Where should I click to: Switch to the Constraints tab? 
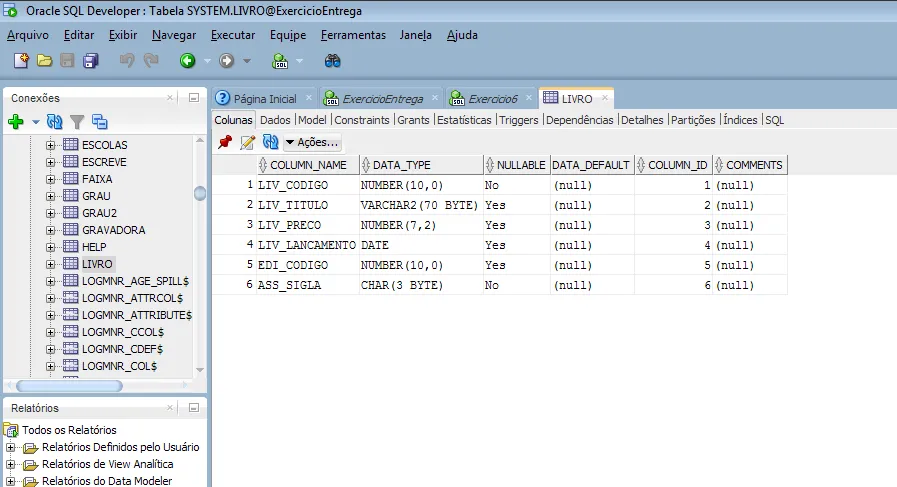point(361,120)
